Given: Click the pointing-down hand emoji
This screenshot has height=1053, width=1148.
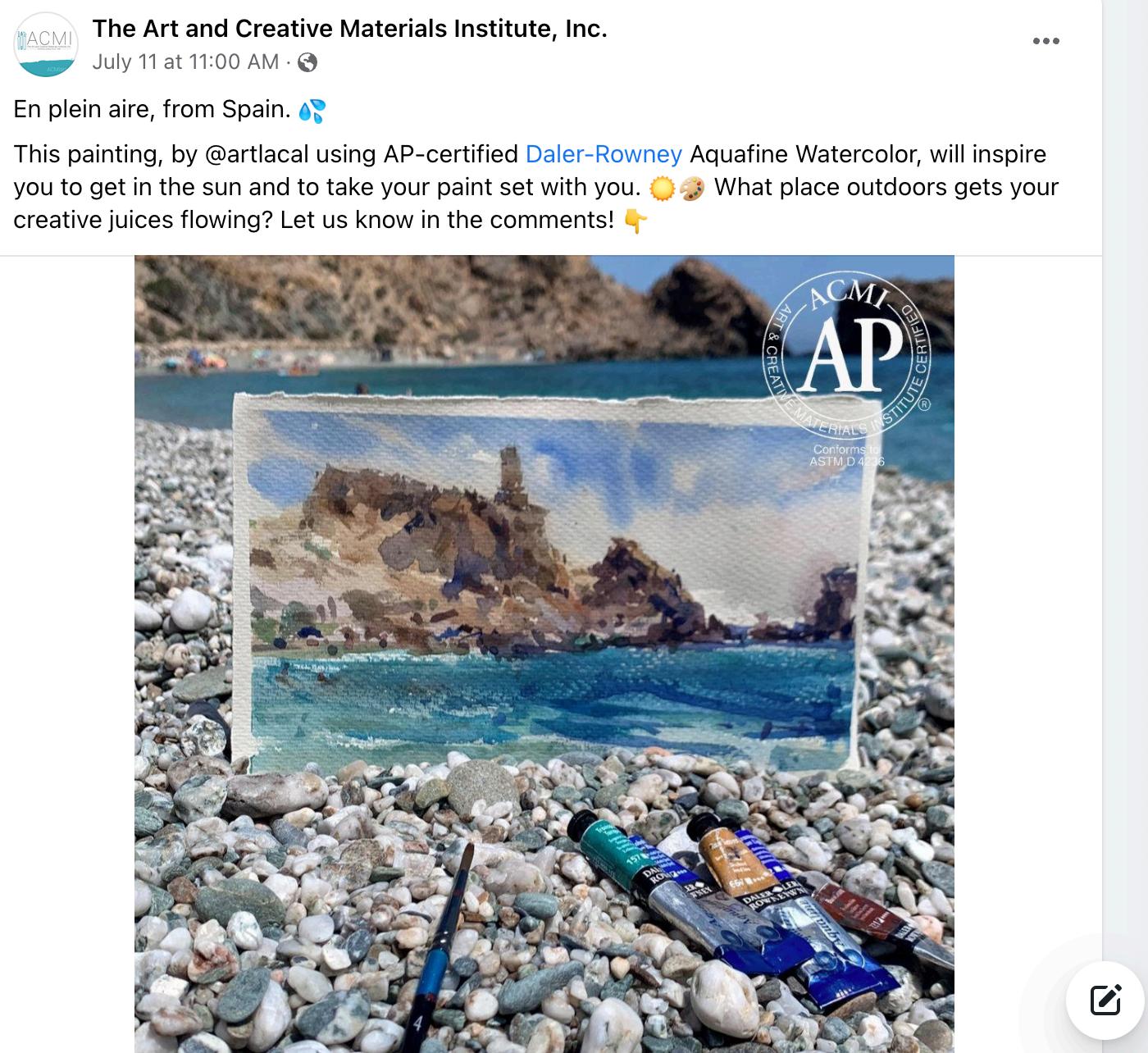Looking at the screenshot, I should (x=635, y=221).
